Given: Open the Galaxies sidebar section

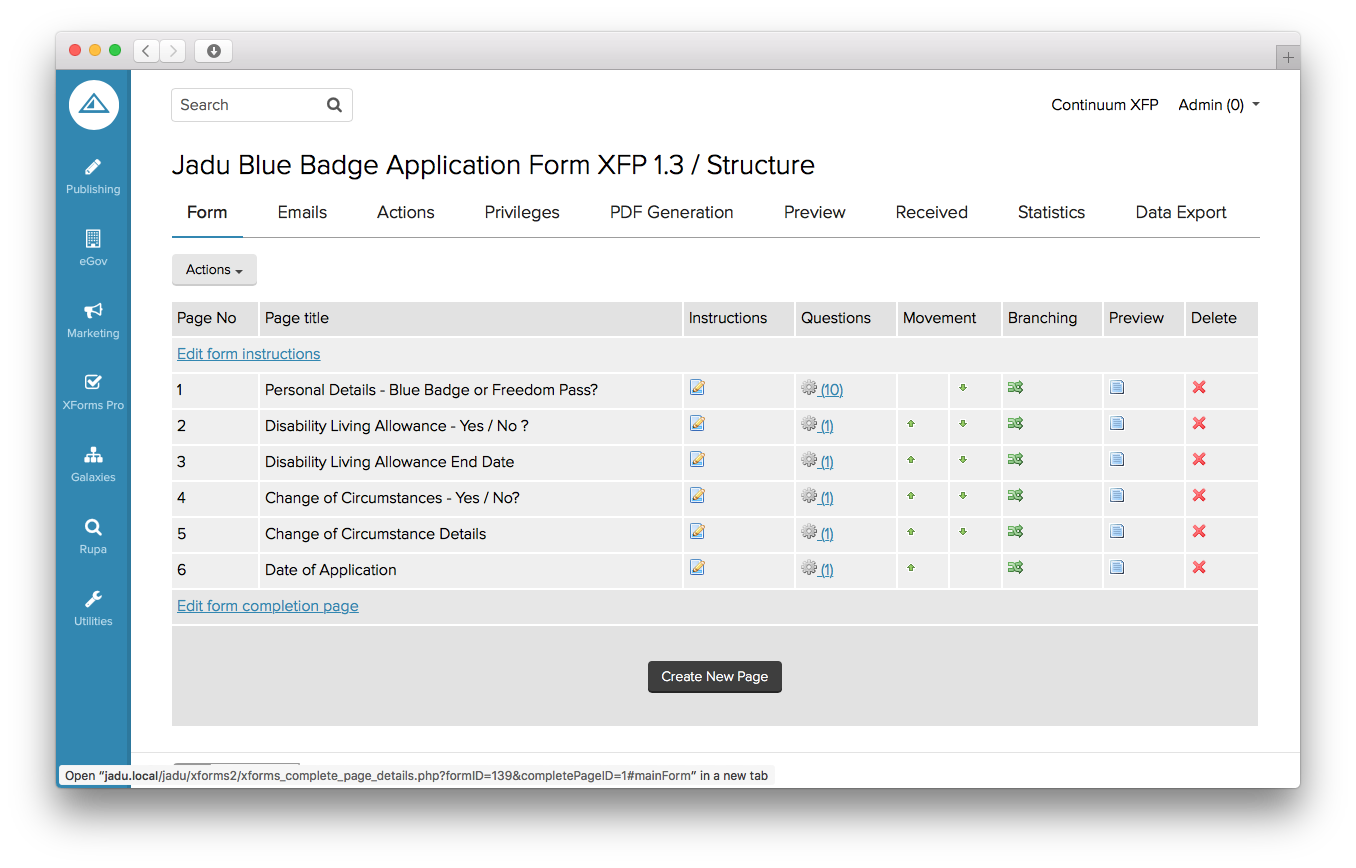Looking at the screenshot, I should pos(93,463).
